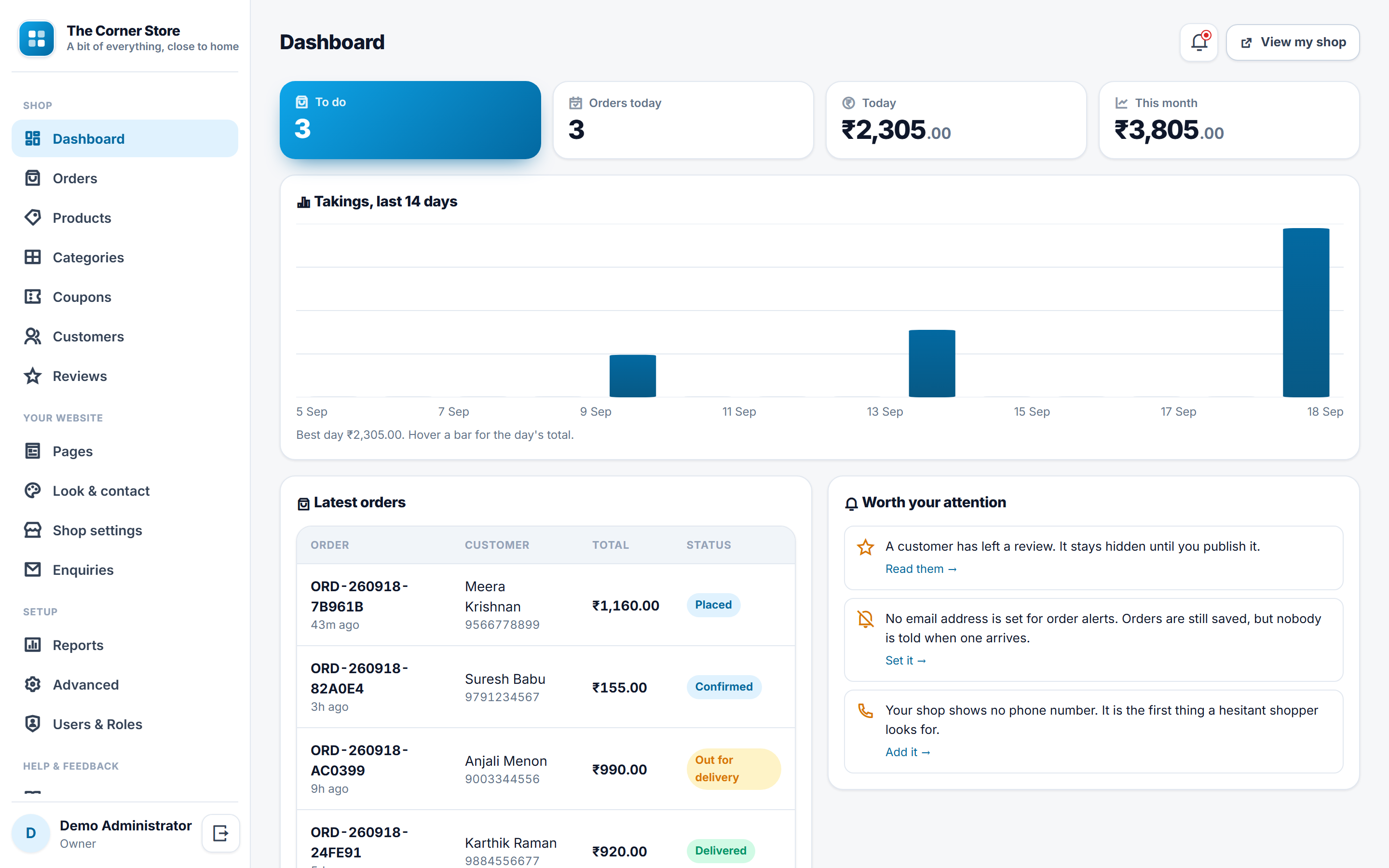
Task: Click the Categories grid icon
Action: 33,257
